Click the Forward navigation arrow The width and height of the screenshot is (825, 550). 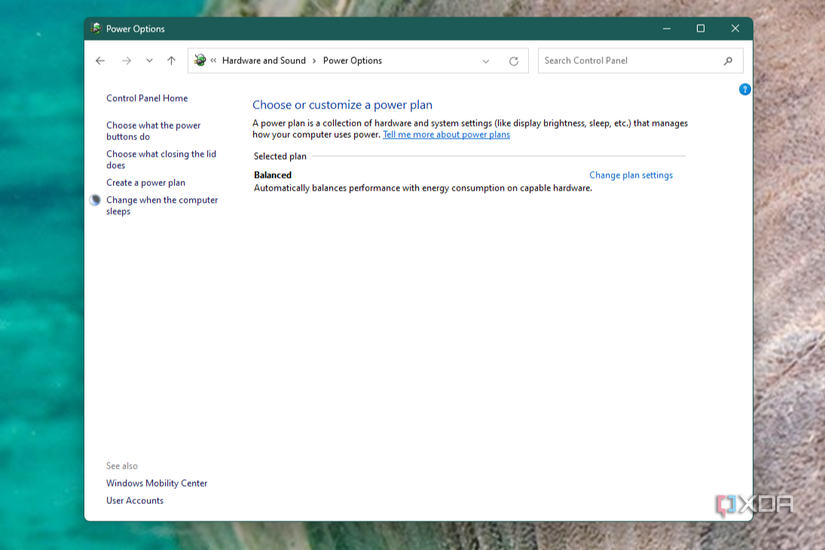(x=126, y=61)
